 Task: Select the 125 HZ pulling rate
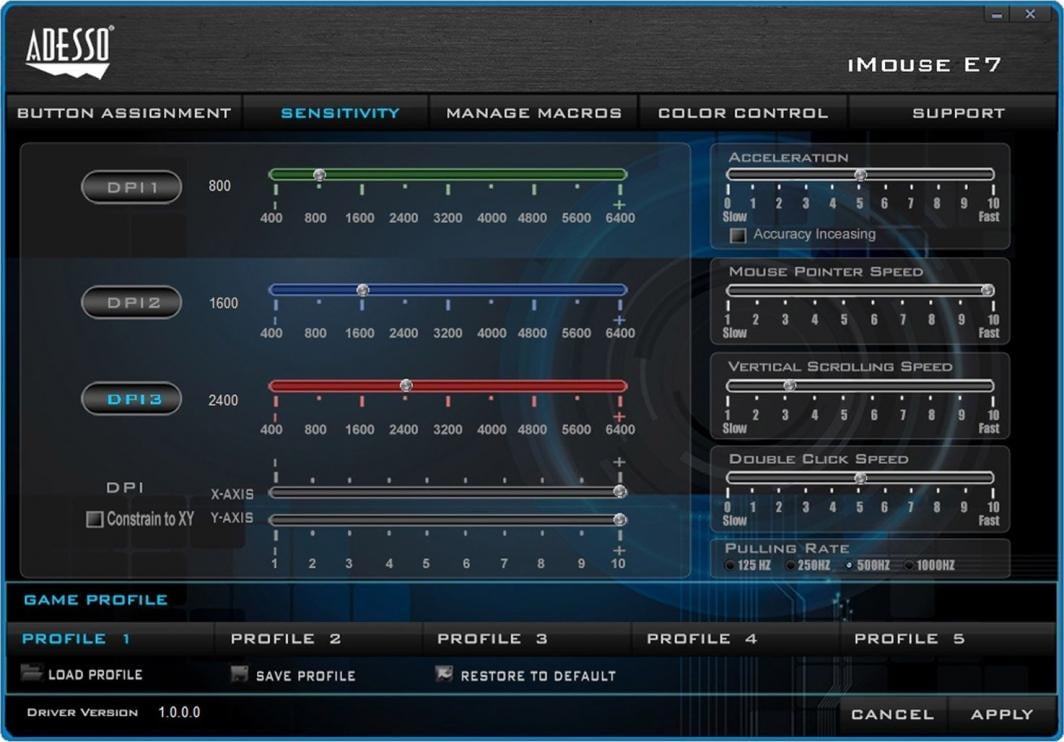click(730, 565)
